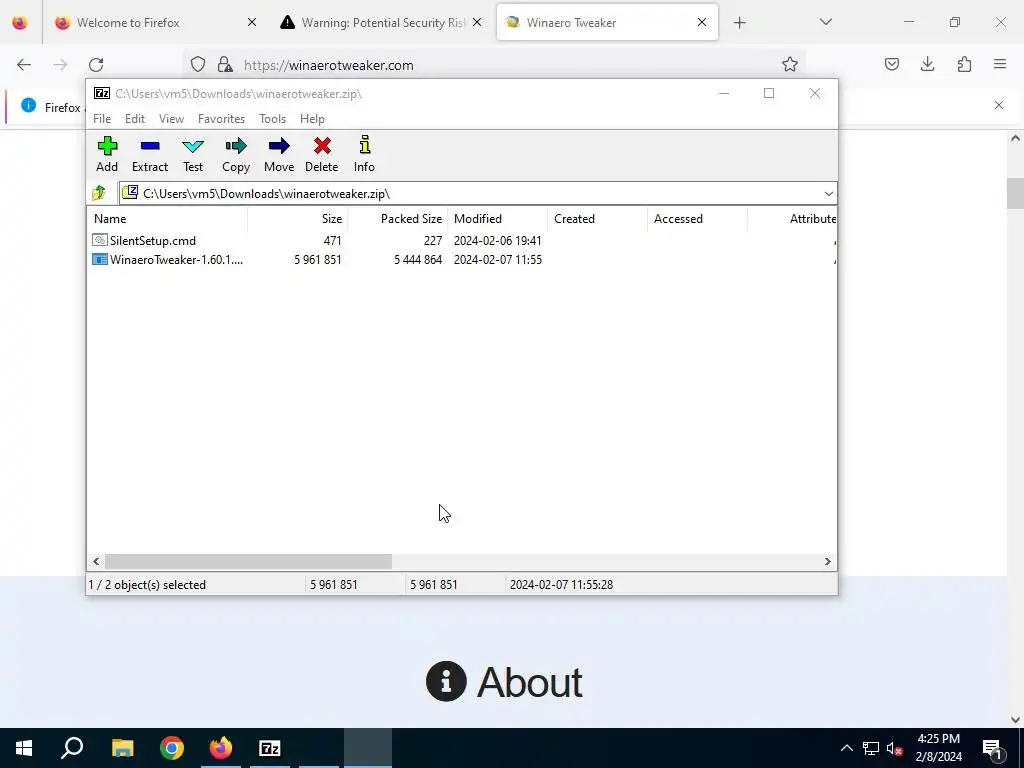Click the '1 / 2 object(s) selected' status text
Image resolution: width=1024 pixels, height=768 pixels.
[147, 584]
